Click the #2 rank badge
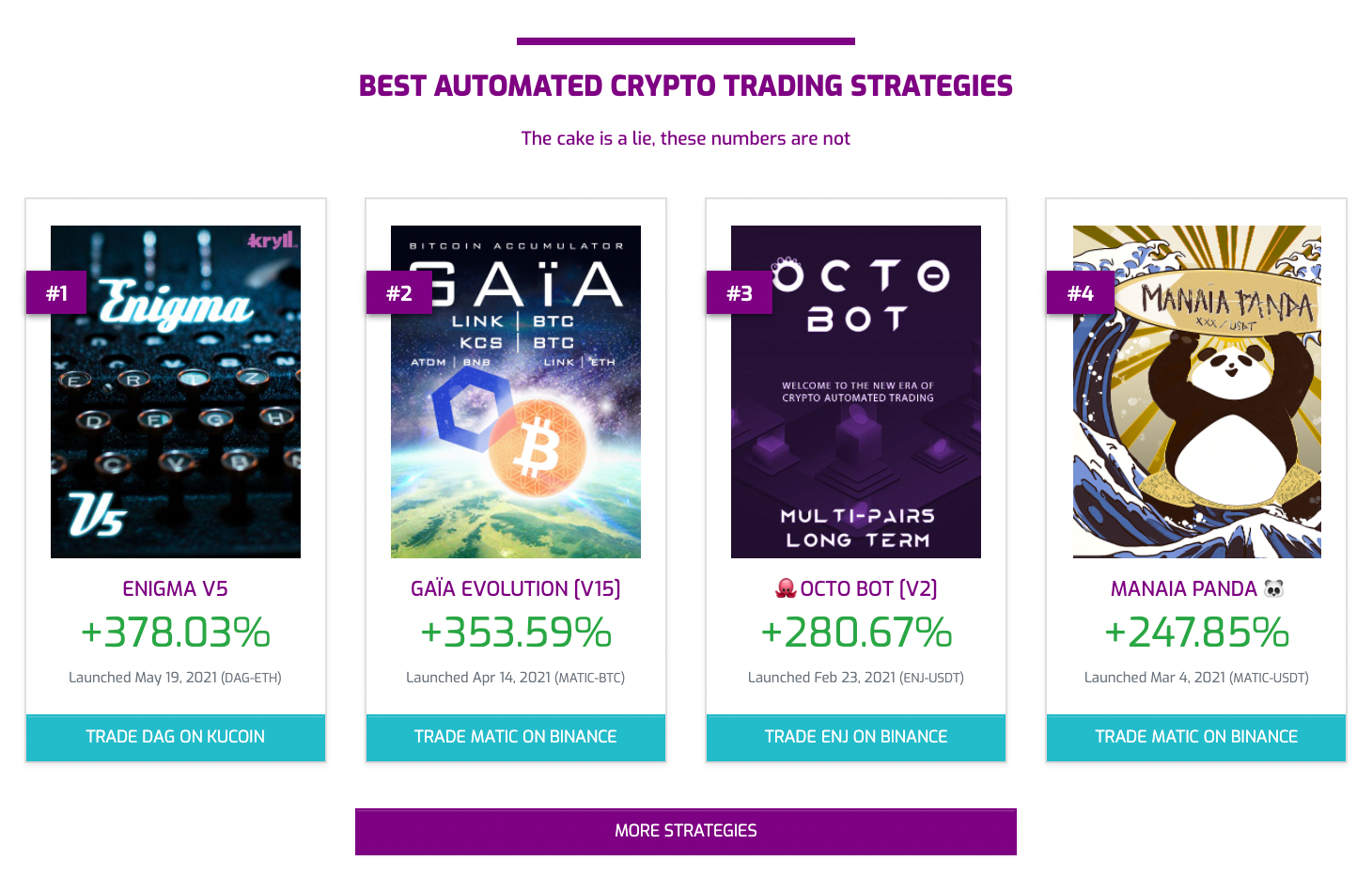The image size is (1372, 891). pos(398,292)
